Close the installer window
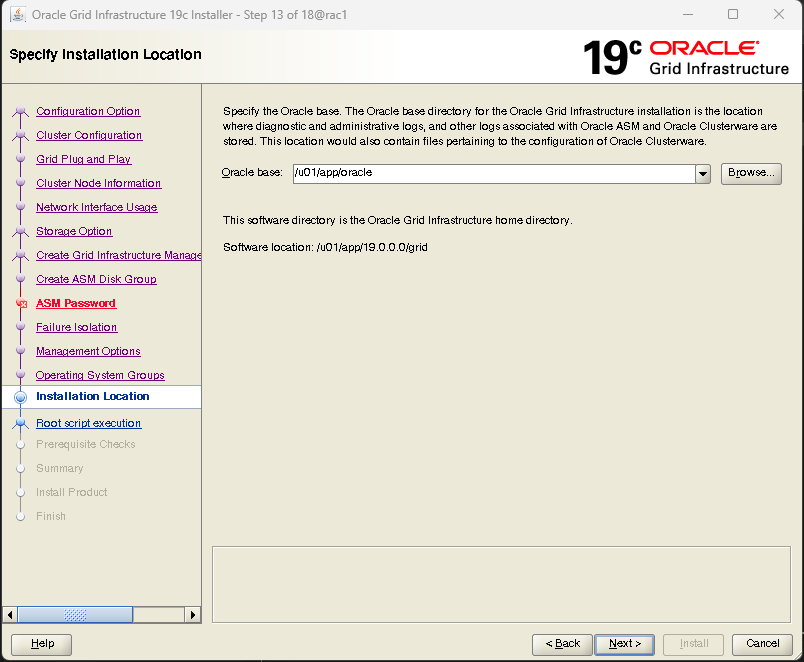This screenshot has width=804, height=662. tap(779, 14)
